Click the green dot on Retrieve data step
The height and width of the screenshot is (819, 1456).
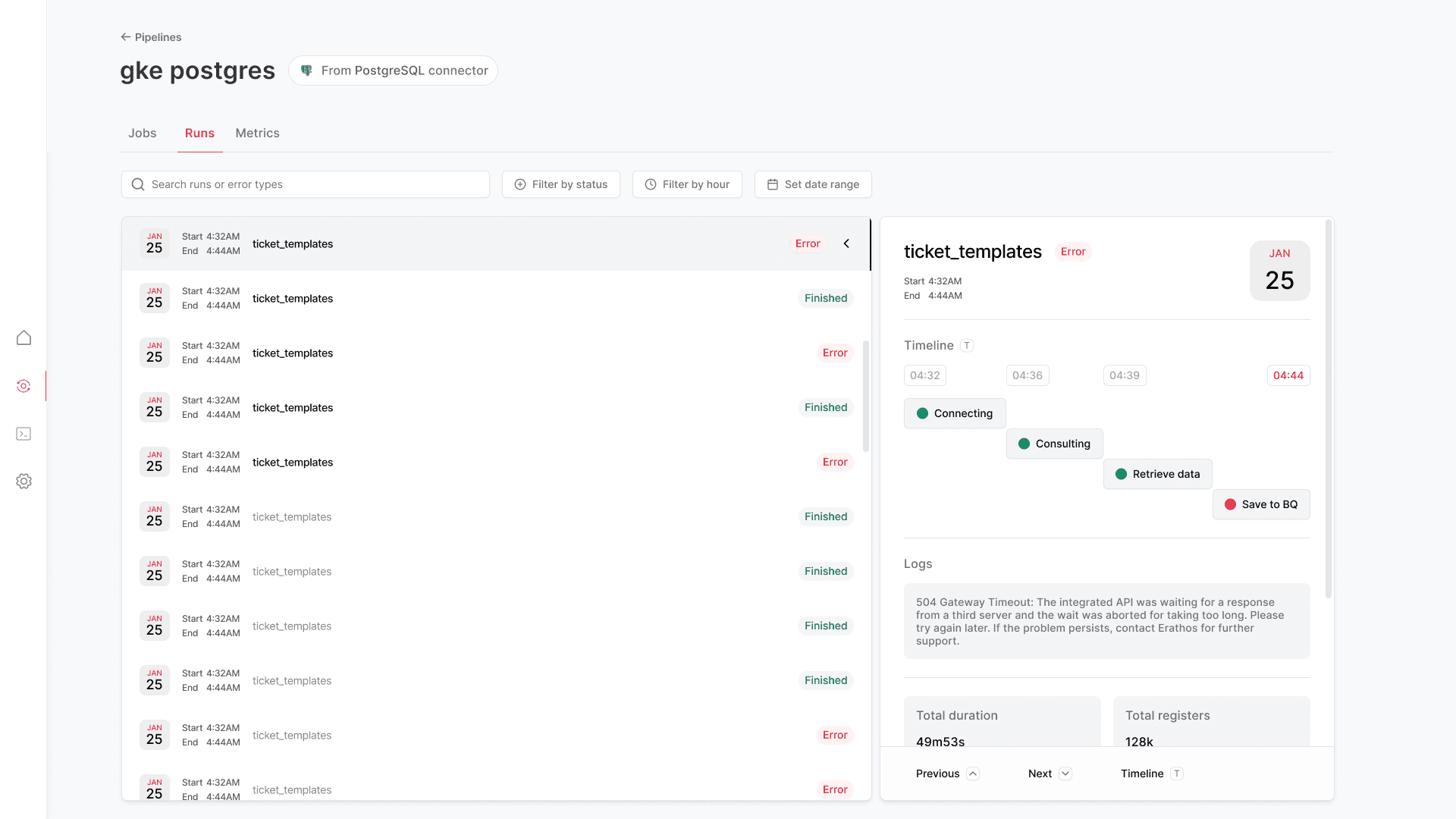tap(1122, 474)
